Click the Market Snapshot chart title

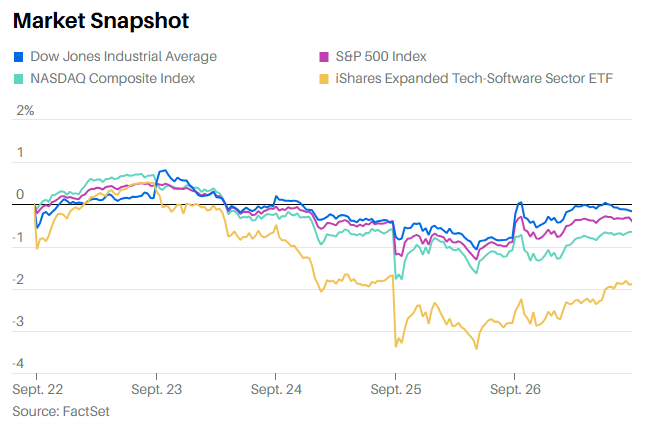tap(101, 20)
